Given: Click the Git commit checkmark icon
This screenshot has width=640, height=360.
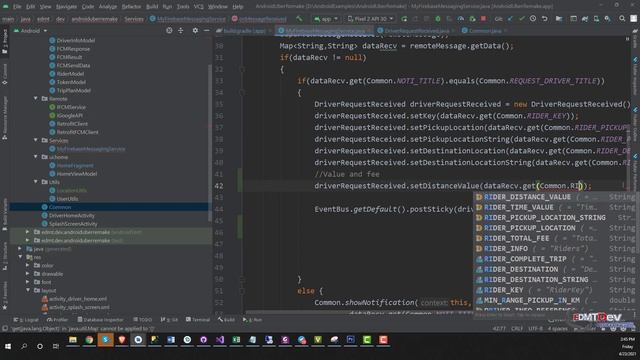Looking at the screenshot, I should coord(522,19).
